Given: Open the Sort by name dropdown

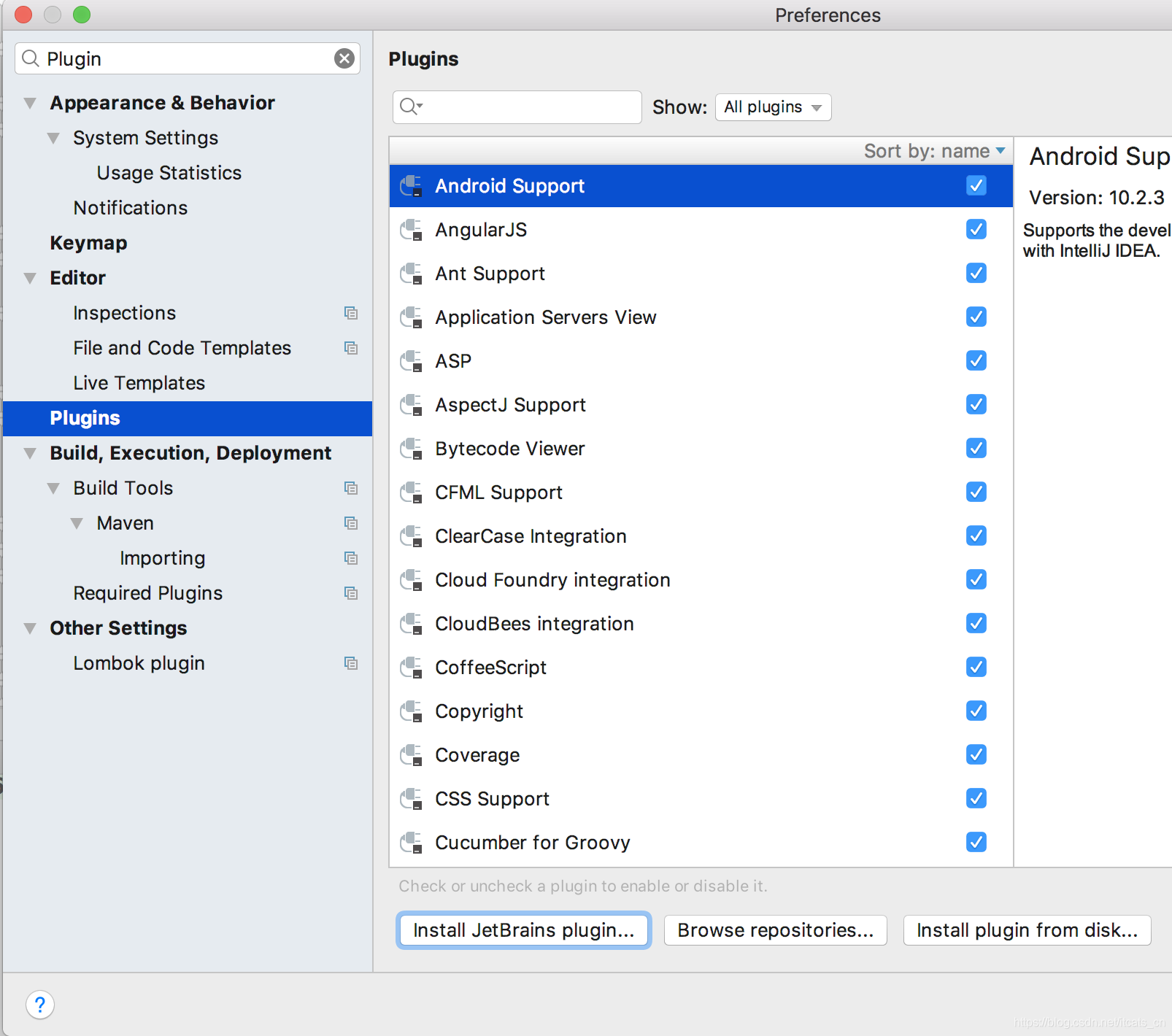Looking at the screenshot, I should click(x=935, y=151).
